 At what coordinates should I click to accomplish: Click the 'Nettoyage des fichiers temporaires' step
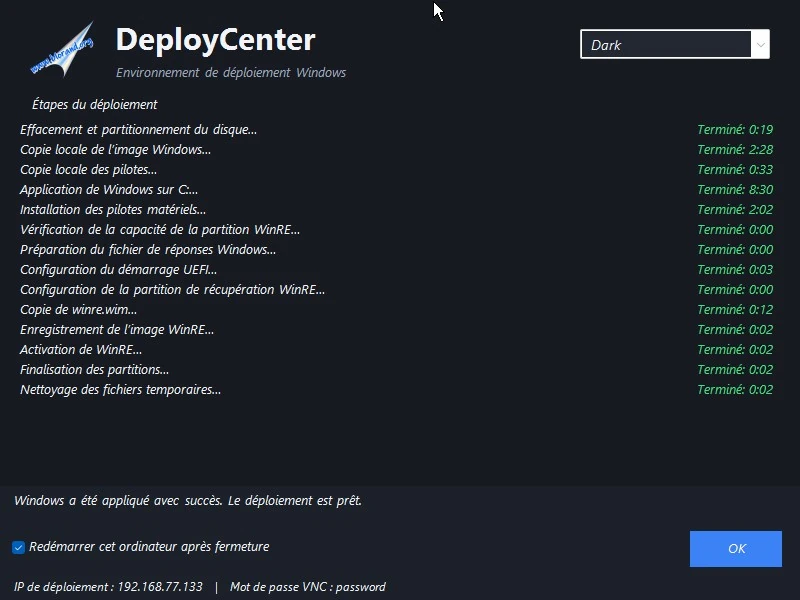point(120,389)
